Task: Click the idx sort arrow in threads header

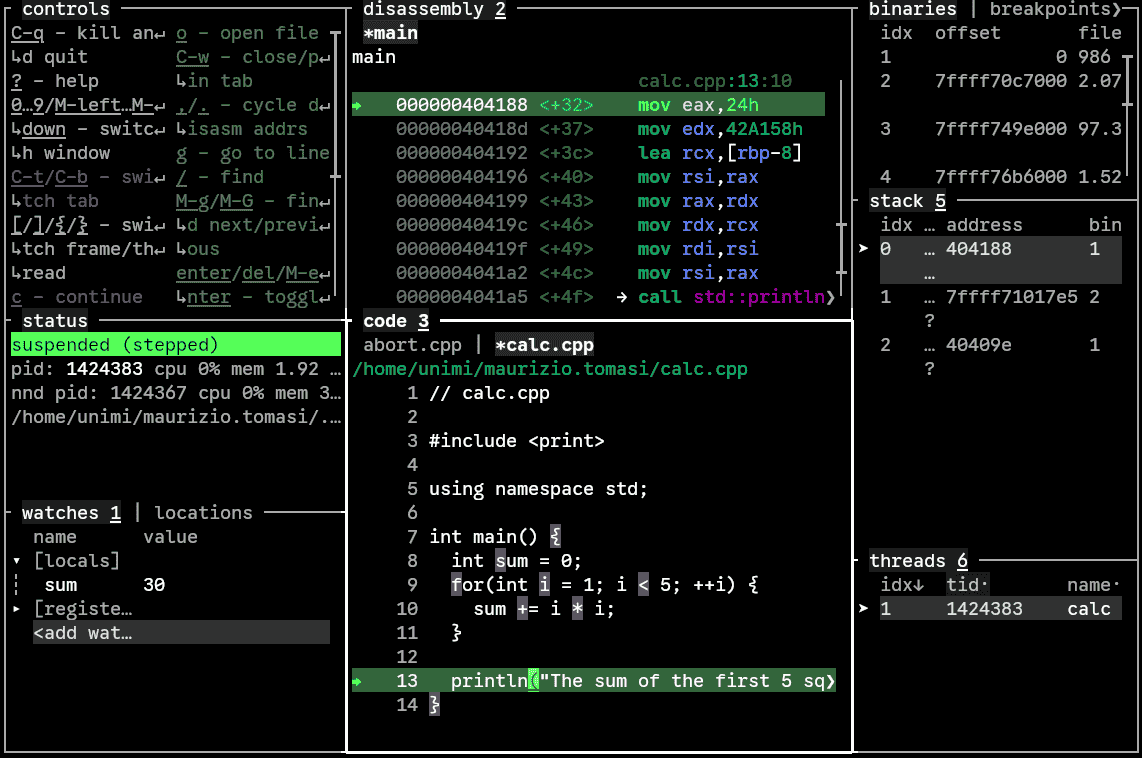Action: coord(919,585)
